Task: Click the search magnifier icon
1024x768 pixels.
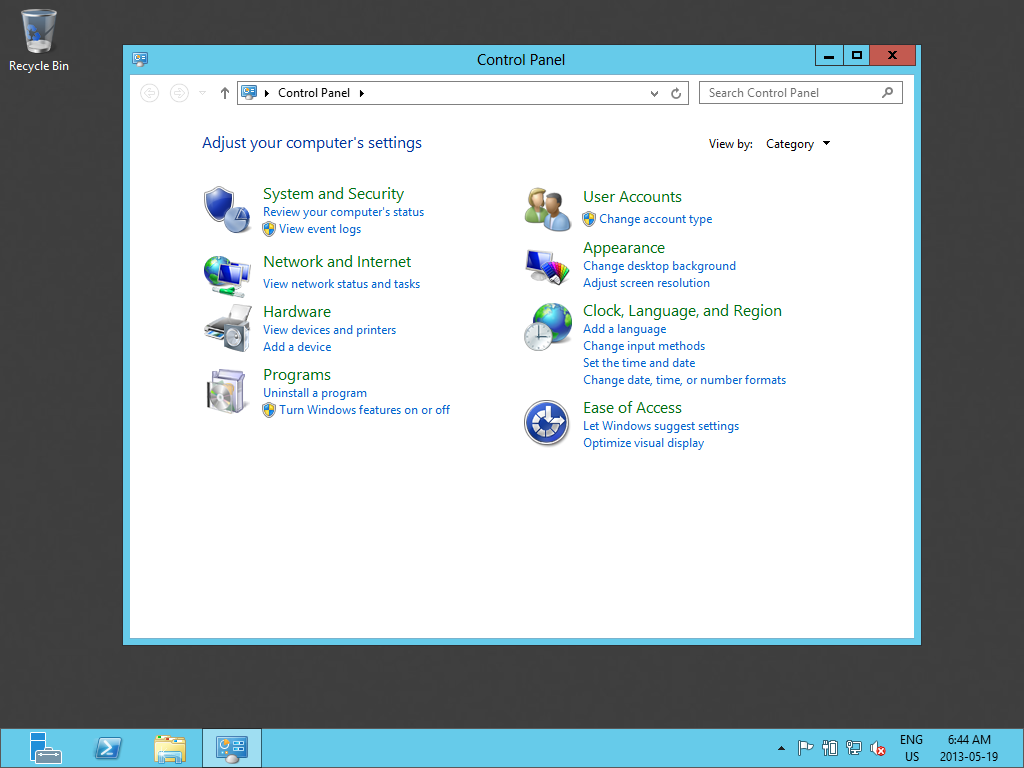Action: pyautogui.click(x=887, y=93)
